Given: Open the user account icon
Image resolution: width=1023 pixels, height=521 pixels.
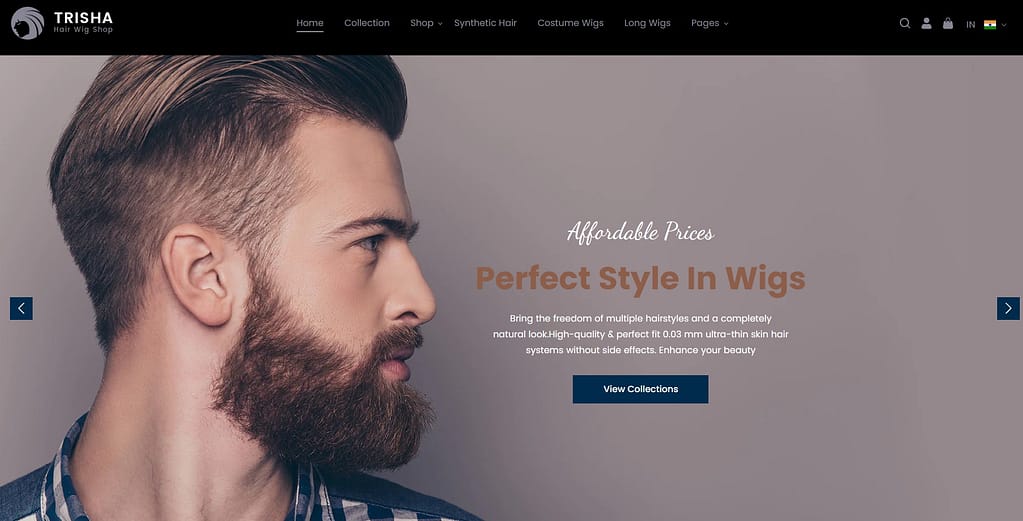Looking at the screenshot, I should [x=926, y=23].
